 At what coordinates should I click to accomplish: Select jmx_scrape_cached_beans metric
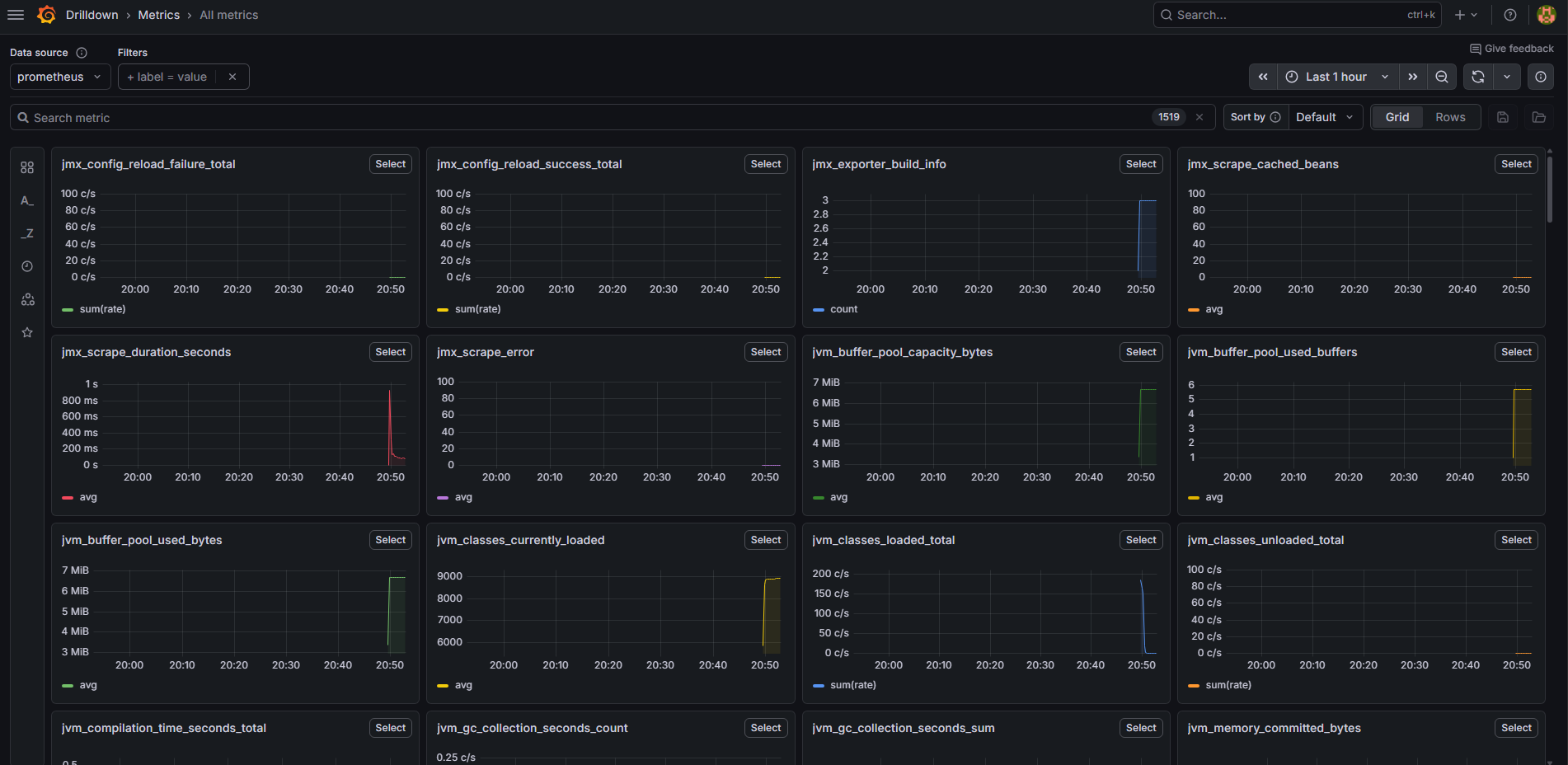tap(1516, 164)
